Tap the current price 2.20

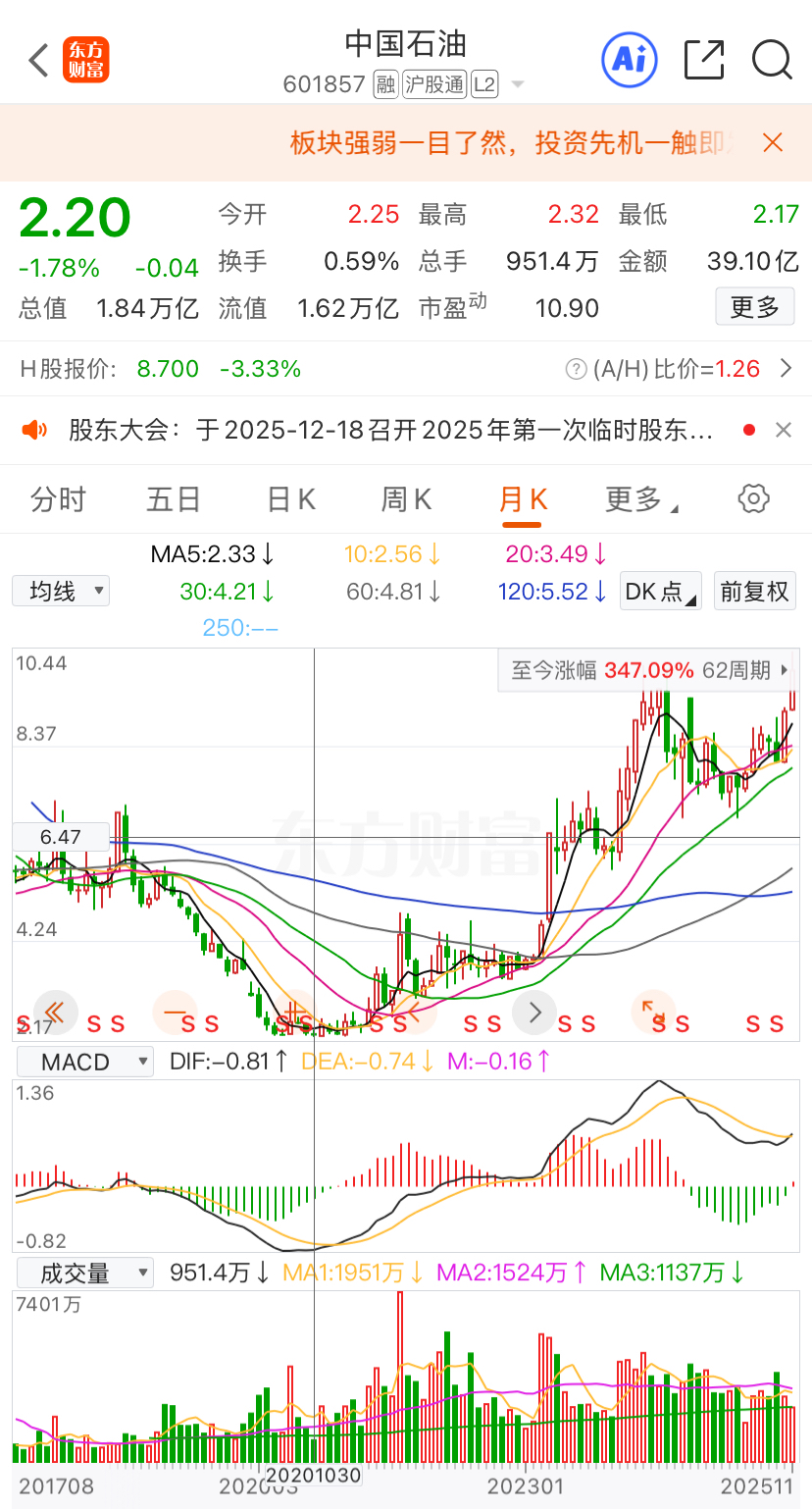[x=75, y=218]
